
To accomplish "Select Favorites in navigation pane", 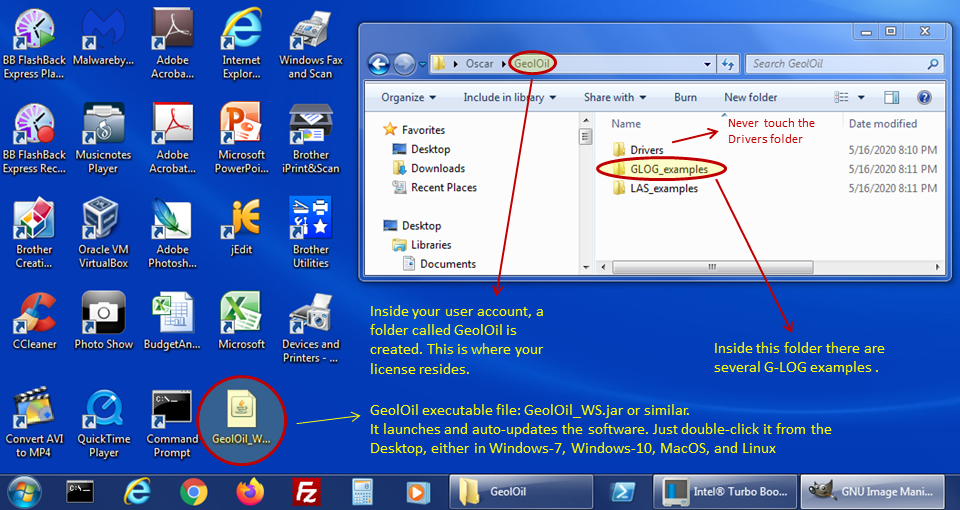I will pos(414,130).
